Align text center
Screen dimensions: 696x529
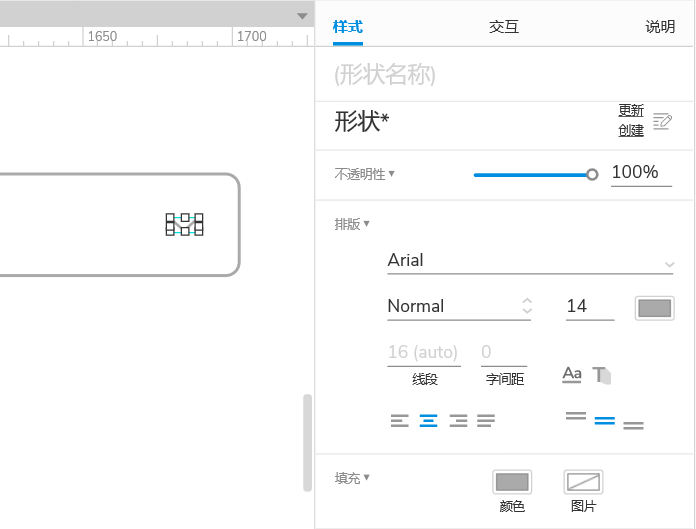tap(428, 420)
